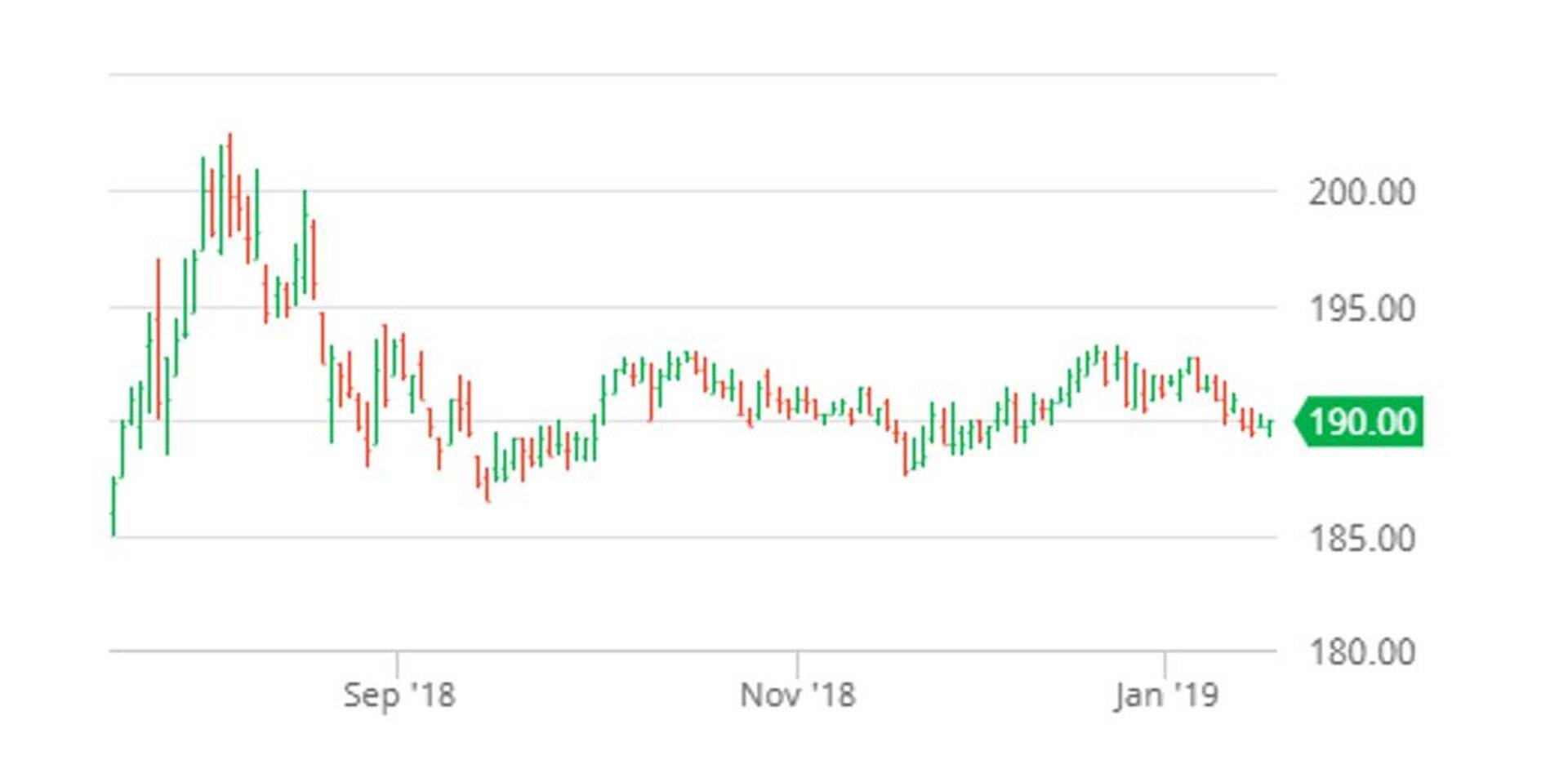The width and height of the screenshot is (1568, 760).
Task: Click the Jan '19 date label
Action: point(1165,695)
